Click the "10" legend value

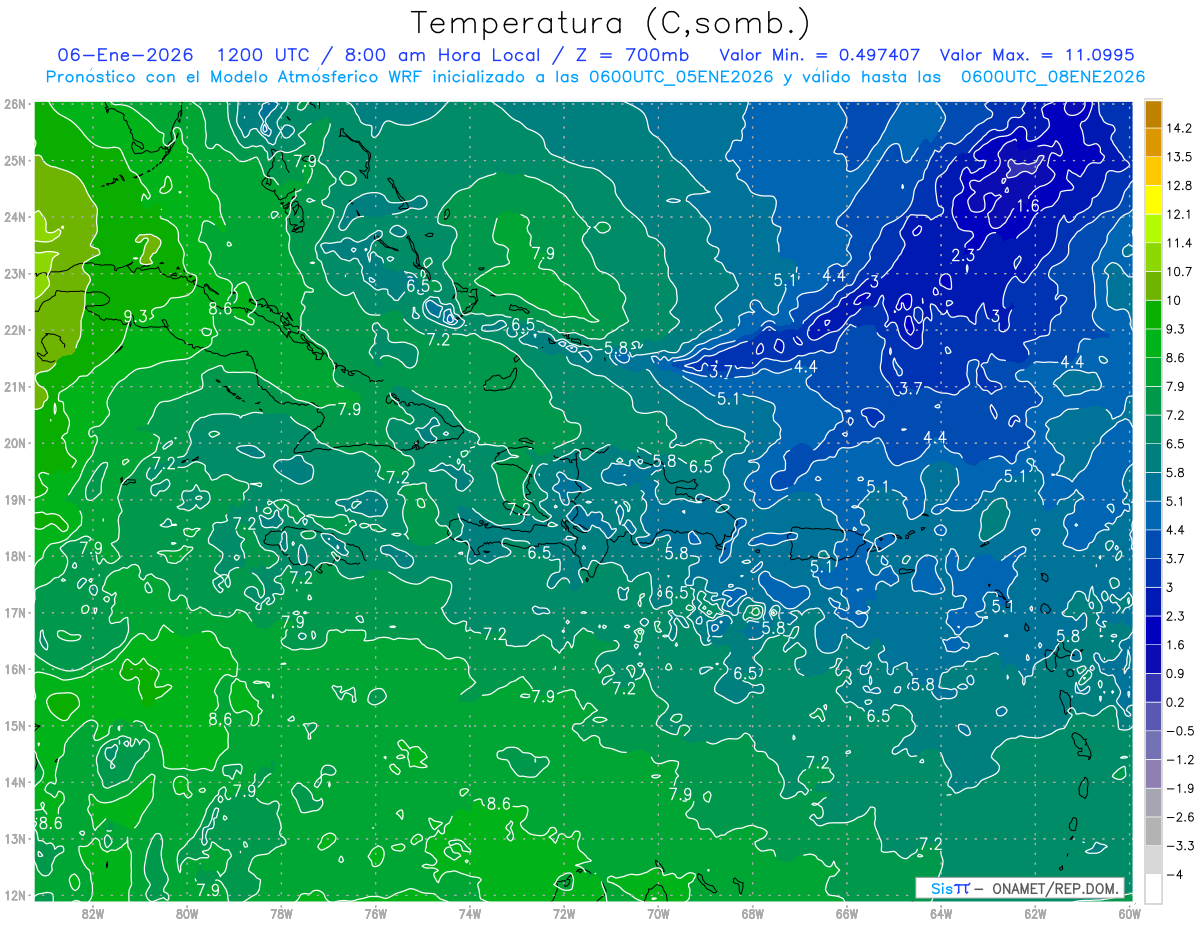pos(1173,301)
